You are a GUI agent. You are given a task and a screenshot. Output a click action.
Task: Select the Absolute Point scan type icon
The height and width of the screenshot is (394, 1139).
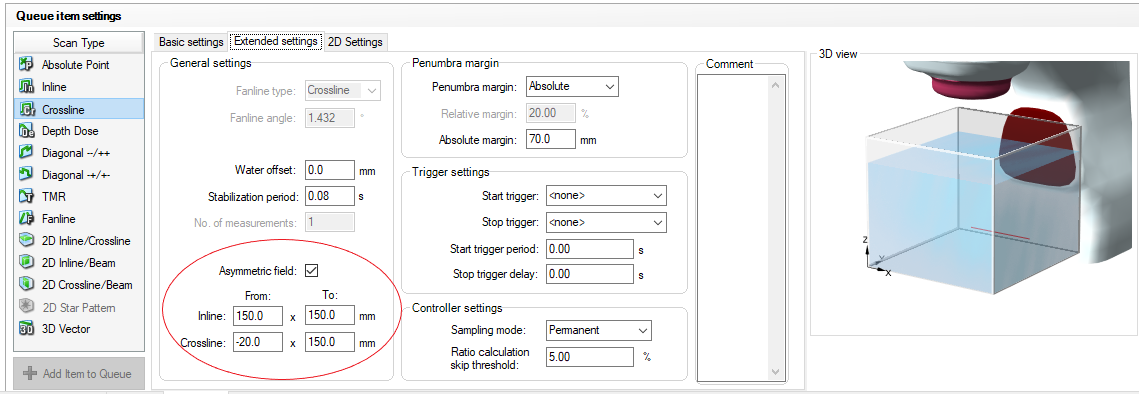coord(26,65)
